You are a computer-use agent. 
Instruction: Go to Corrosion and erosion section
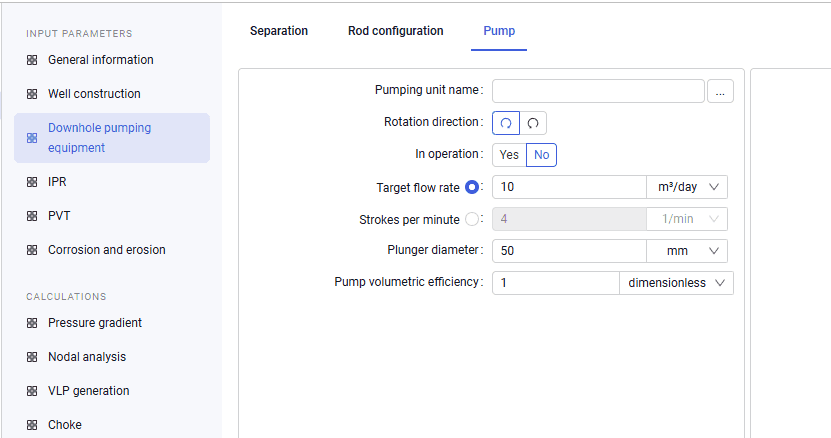point(107,250)
